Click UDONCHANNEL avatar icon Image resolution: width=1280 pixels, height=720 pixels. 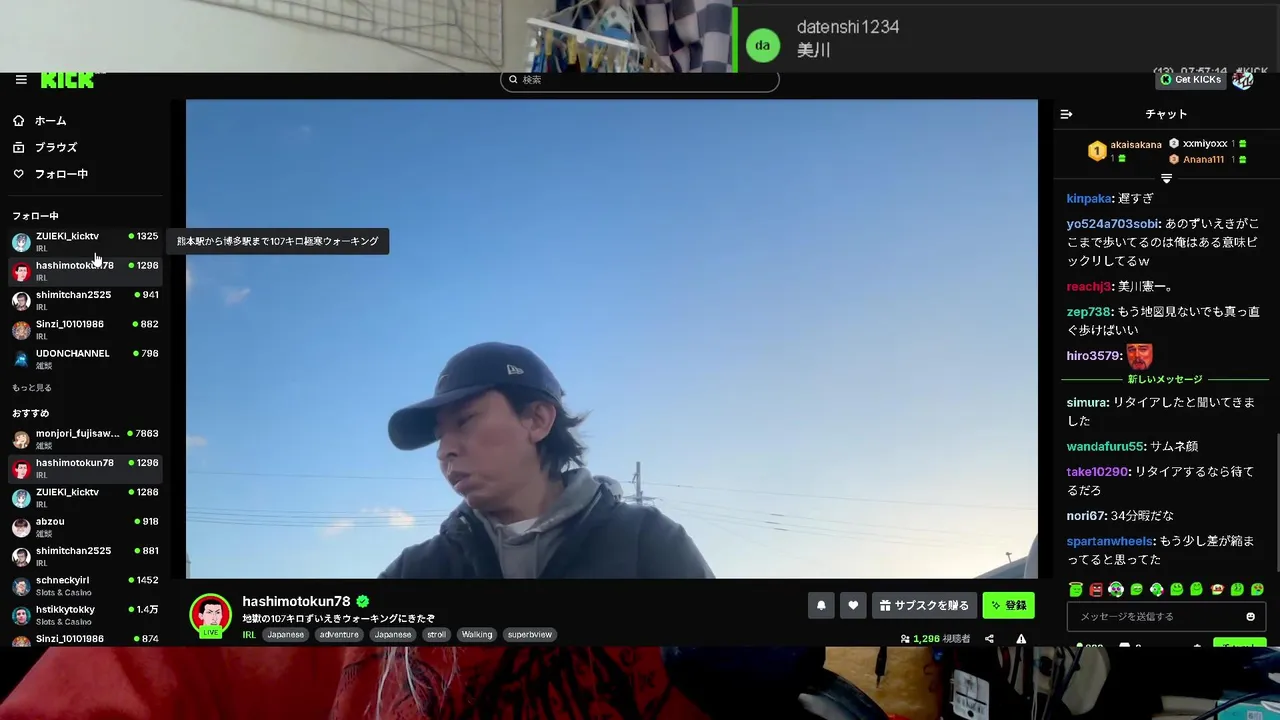point(21,359)
